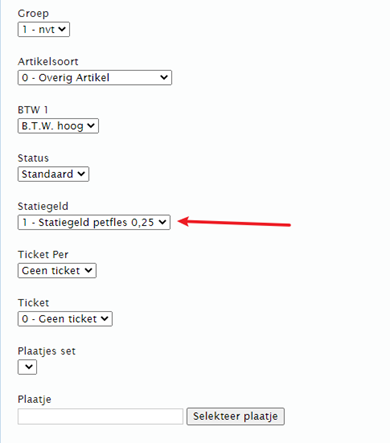Open the Ticket Per dropdown 'Geen ticket'

[57, 270]
